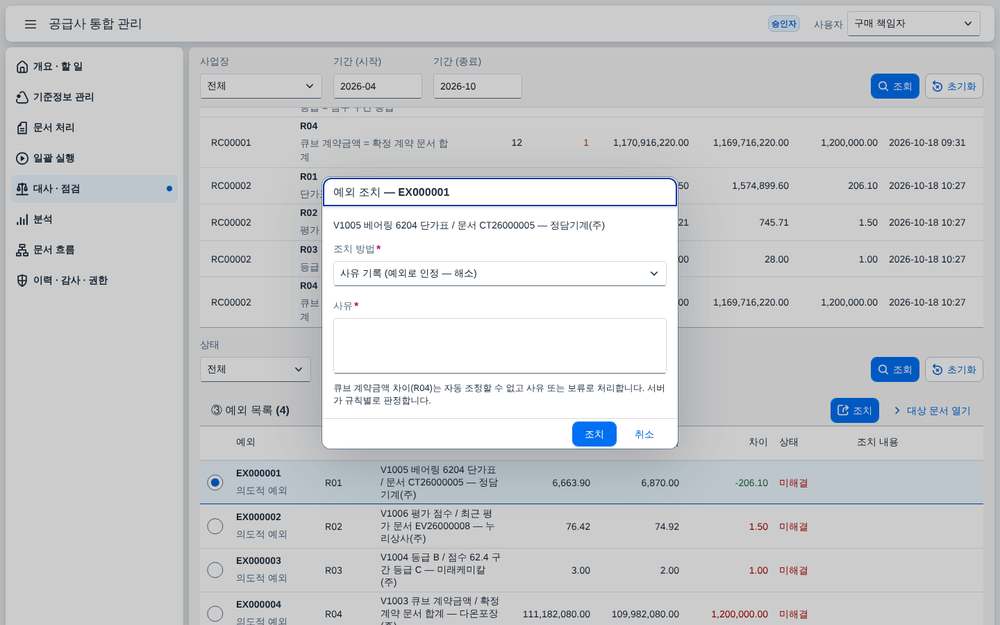Open the 사업장 전체 dropdown
The image size is (1000, 625).
click(260, 86)
